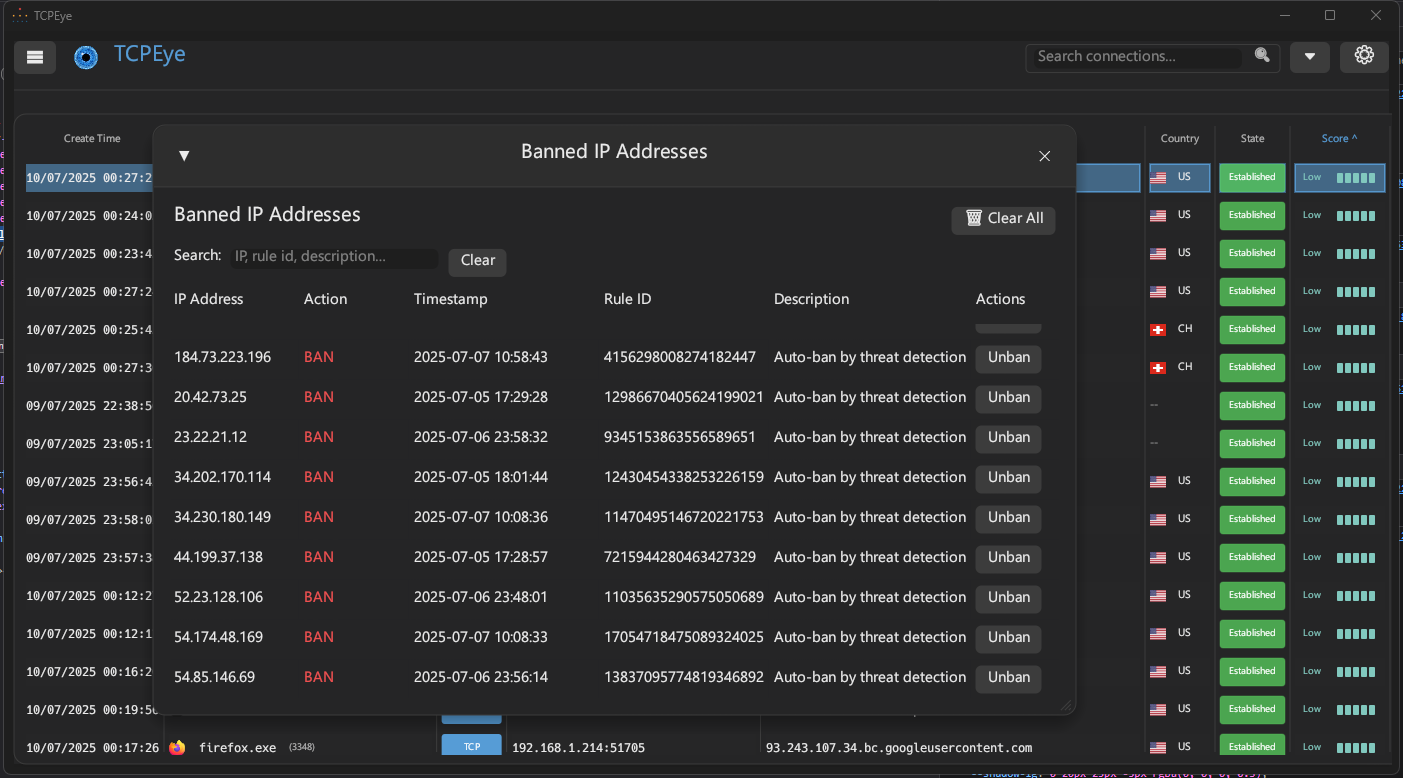Click BAN label for 52.23.128.106
This screenshot has width=1403, height=778.
pyautogui.click(x=319, y=597)
